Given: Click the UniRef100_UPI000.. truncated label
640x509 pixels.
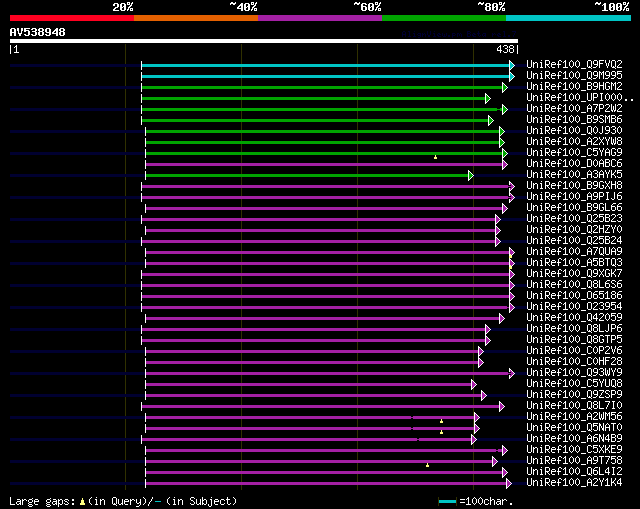Looking at the screenshot, I should coord(580,98).
